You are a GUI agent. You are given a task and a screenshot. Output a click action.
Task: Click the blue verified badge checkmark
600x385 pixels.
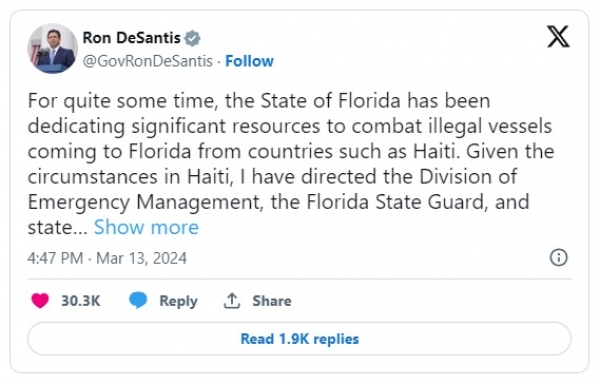(192, 38)
